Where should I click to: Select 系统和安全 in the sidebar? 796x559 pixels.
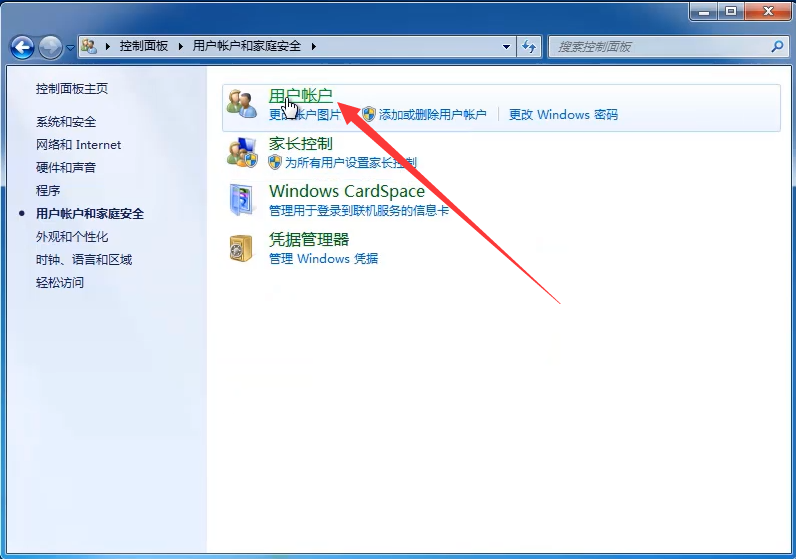(66, 122)
